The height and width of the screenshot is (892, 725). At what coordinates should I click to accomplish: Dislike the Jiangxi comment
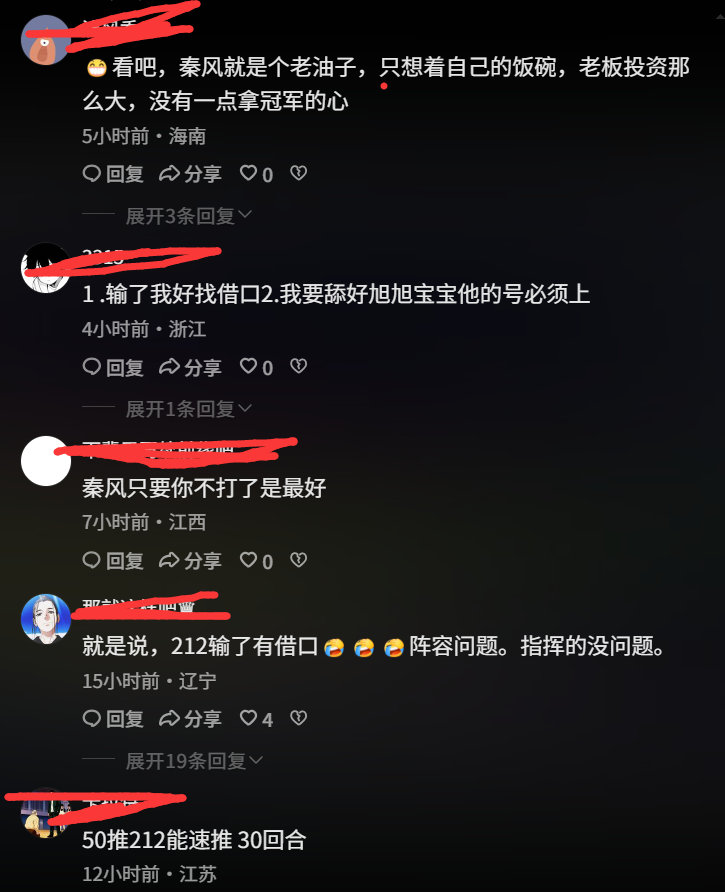tap(298, 560)
